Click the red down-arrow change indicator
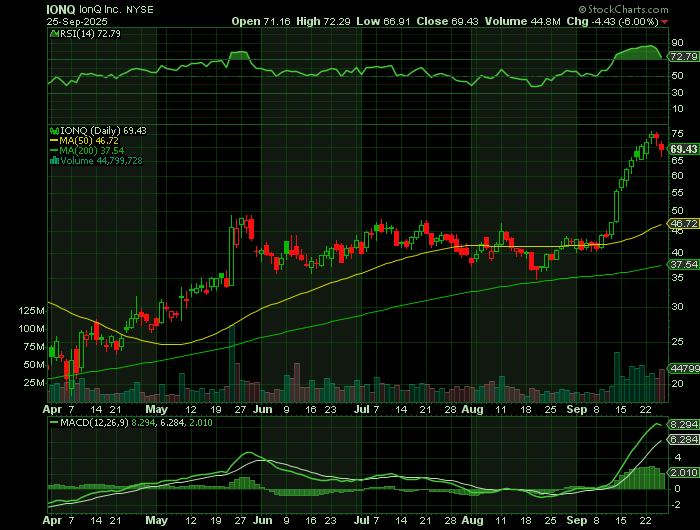700x530 pixels. coord(665,22)
